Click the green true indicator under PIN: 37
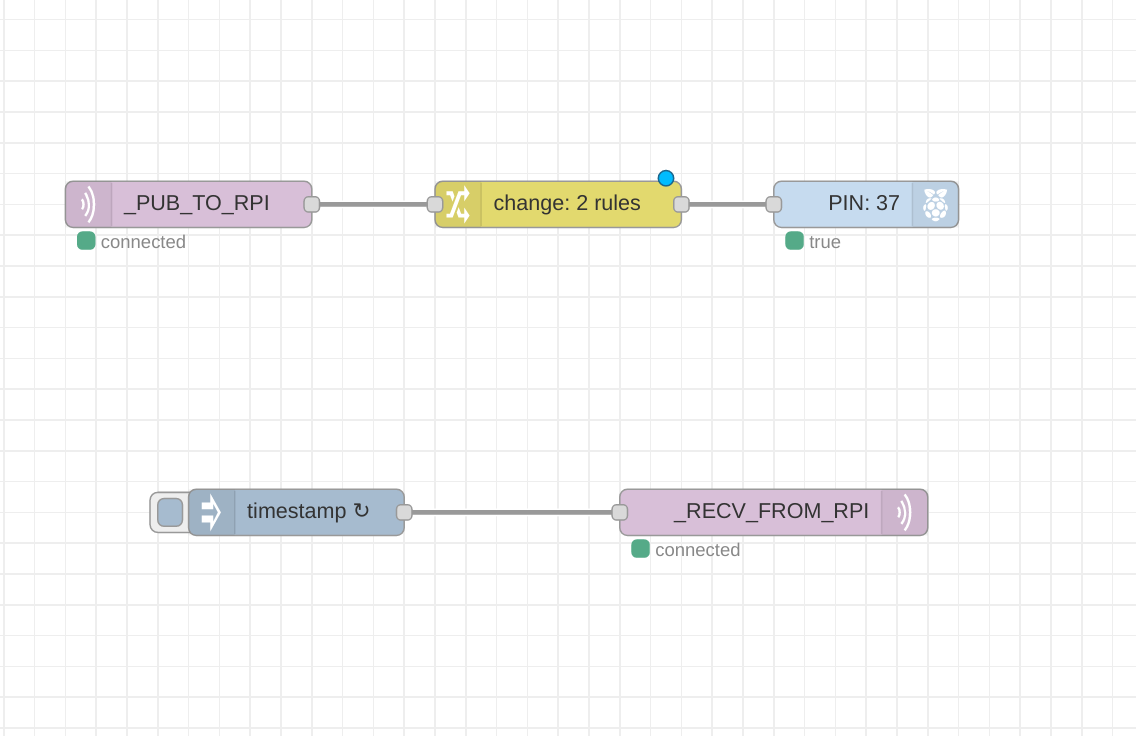This screenshot has height=736, width=1136. [x=795, y=241]
